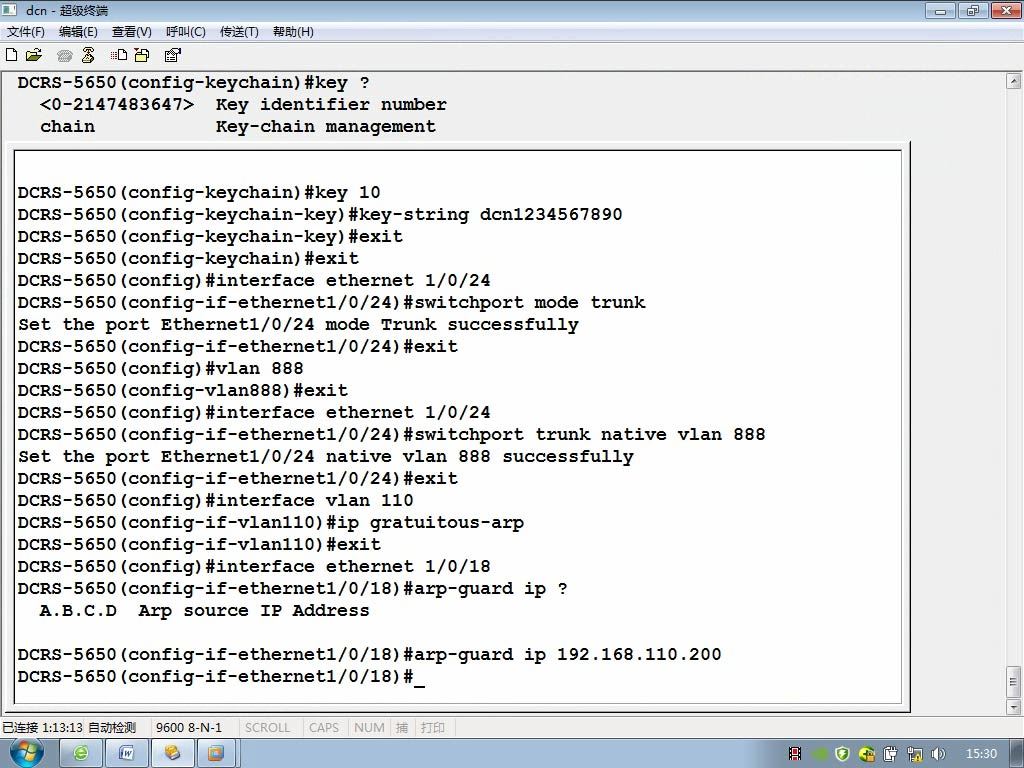Click the 15:30 taskbar clock
The width and height of the screenshot is (1024, 768).
pos(981,754)
